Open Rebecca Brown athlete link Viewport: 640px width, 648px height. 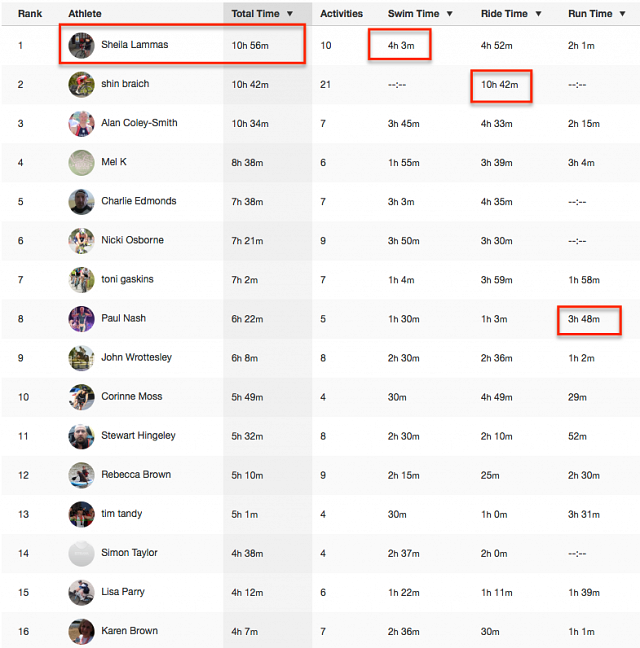136,474
